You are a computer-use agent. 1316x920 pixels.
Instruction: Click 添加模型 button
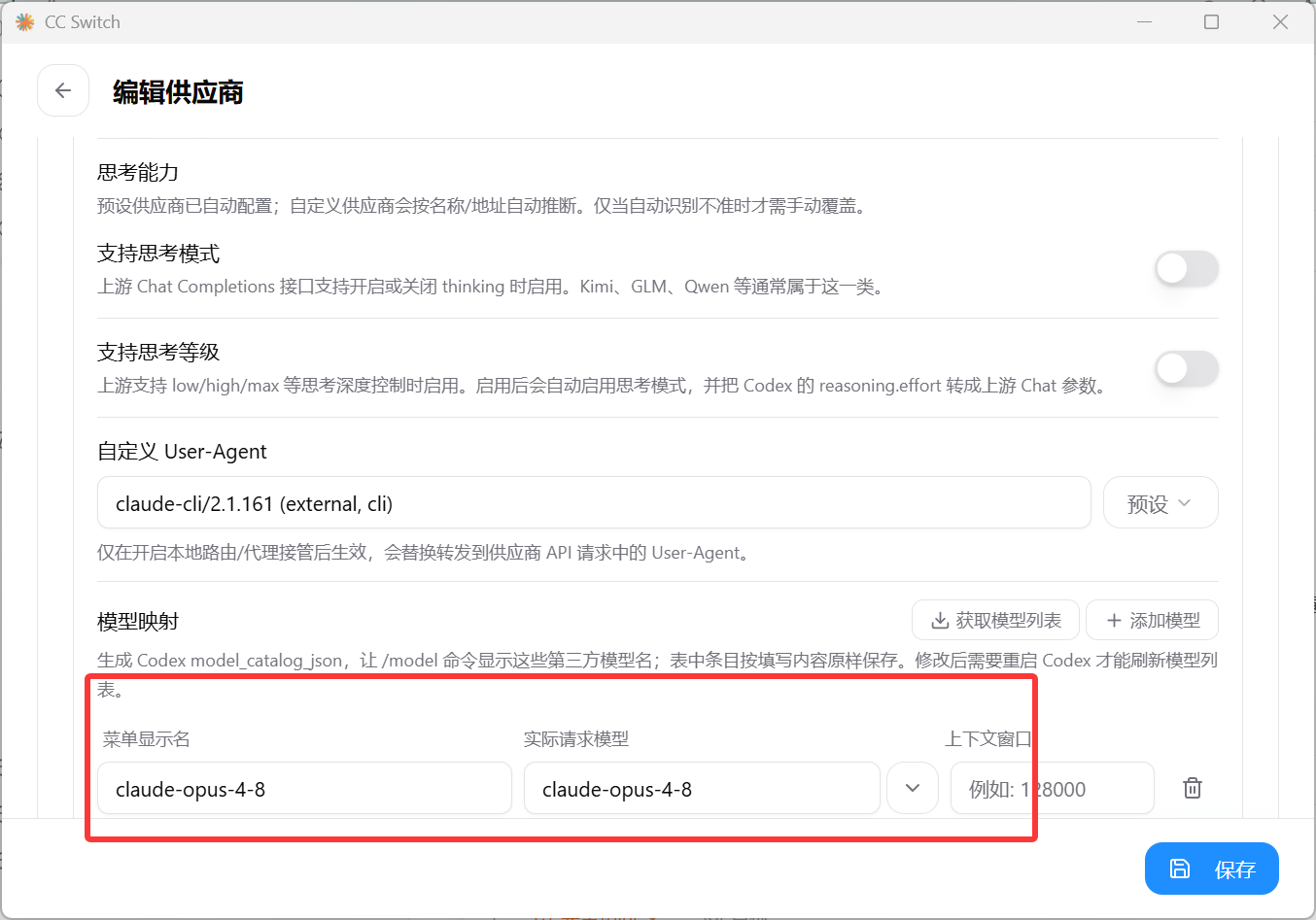[1152, 620]
